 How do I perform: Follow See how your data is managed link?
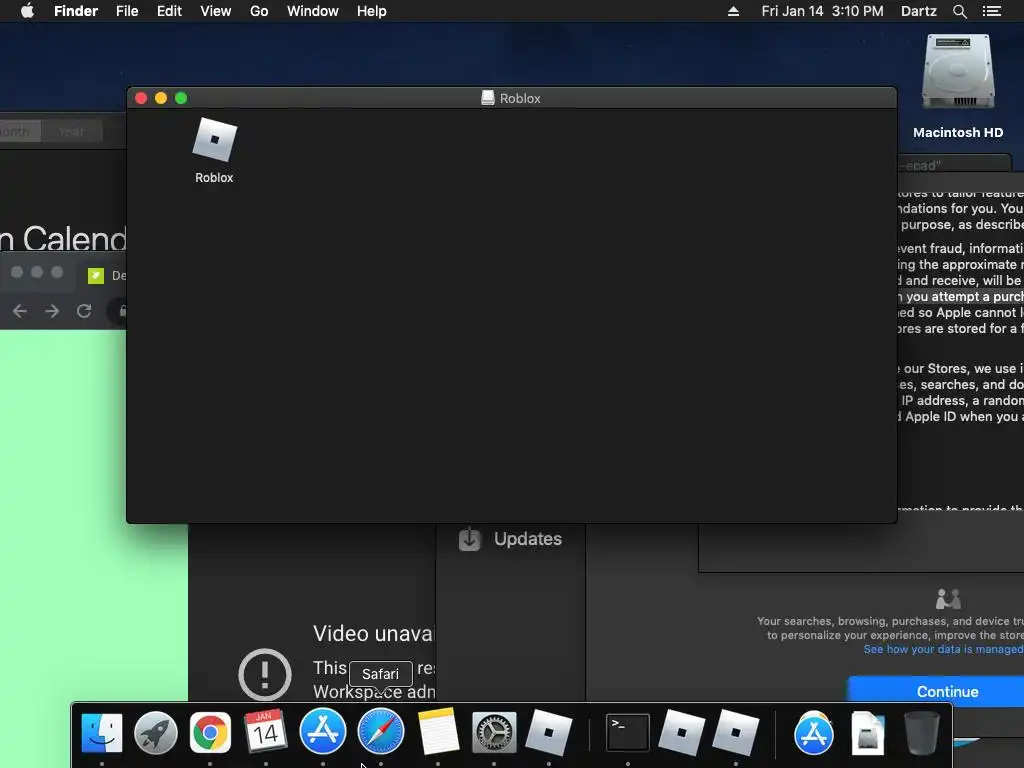tap(943, 649)
